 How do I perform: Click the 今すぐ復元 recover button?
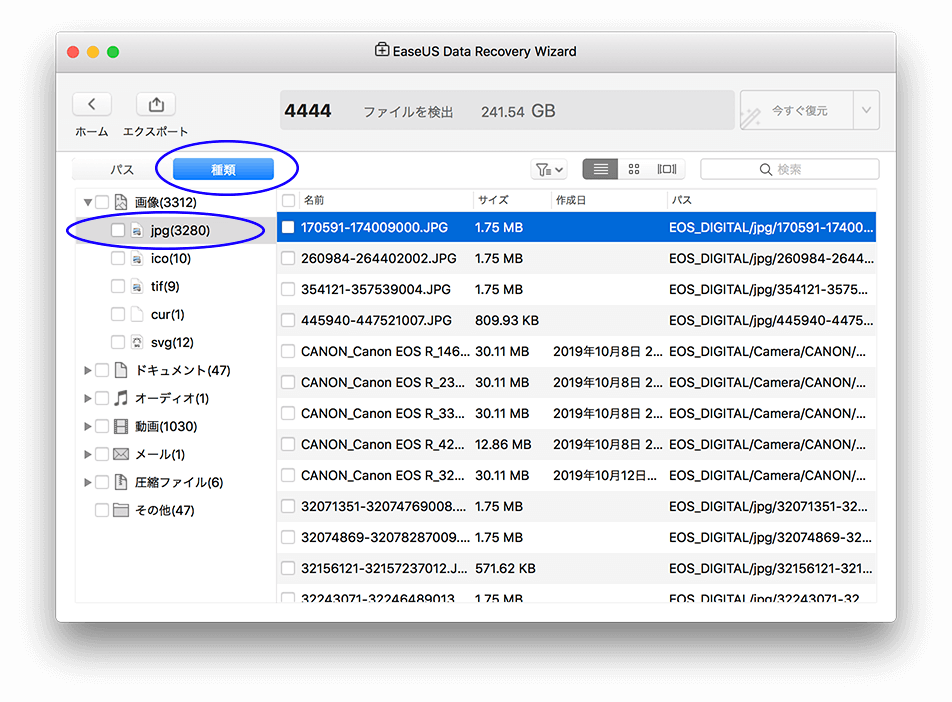click(x=797, y=110)
